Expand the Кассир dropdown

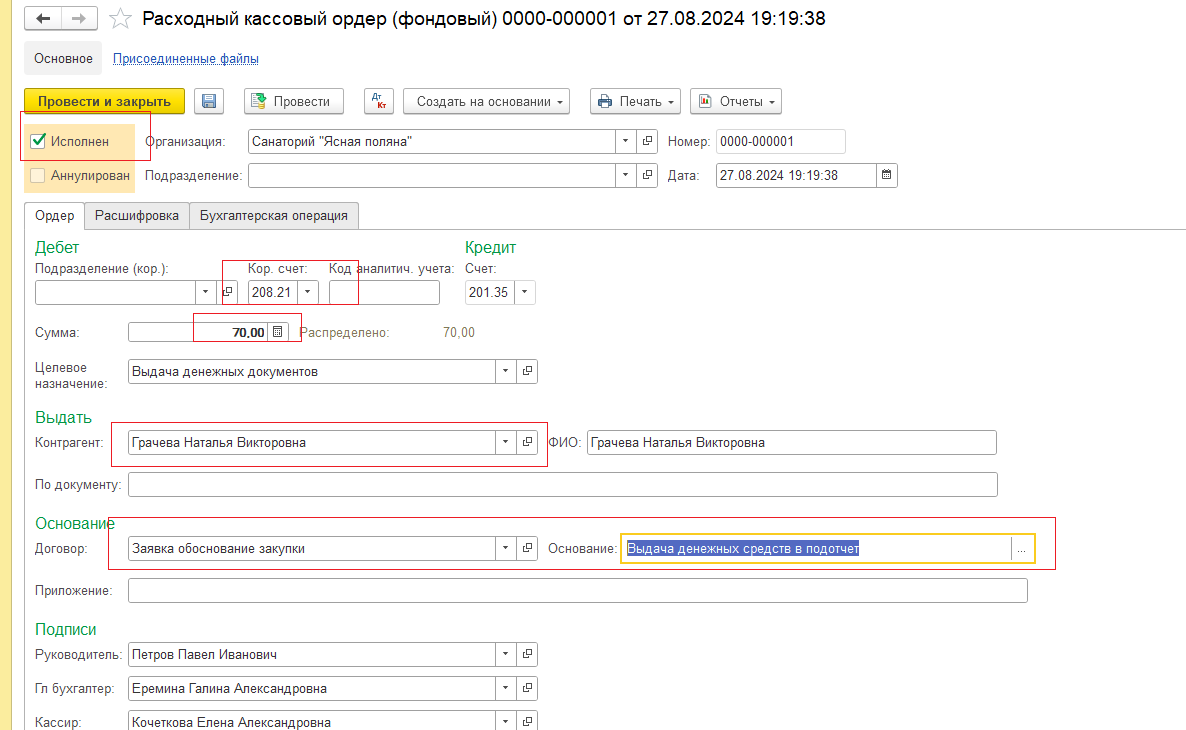coord(505,722)
